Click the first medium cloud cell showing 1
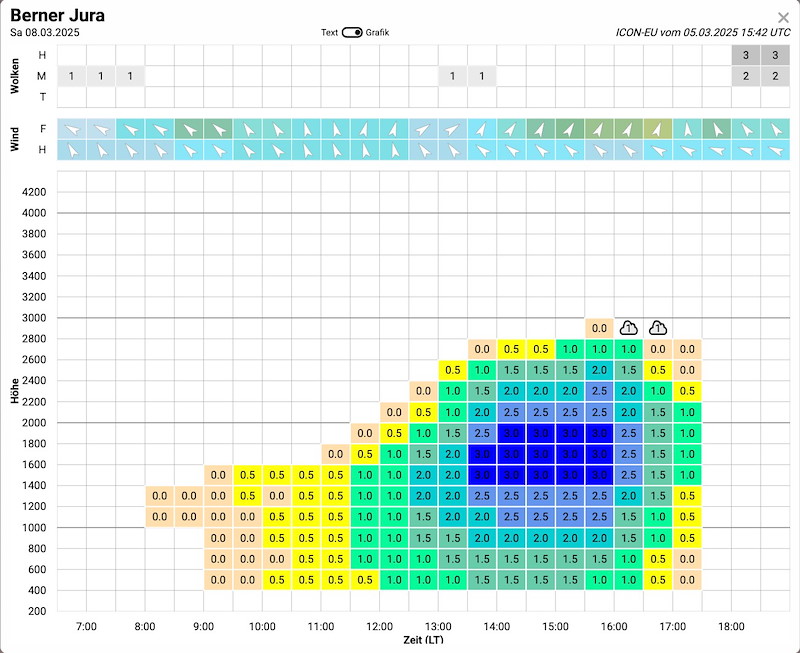 pos(72,76)
